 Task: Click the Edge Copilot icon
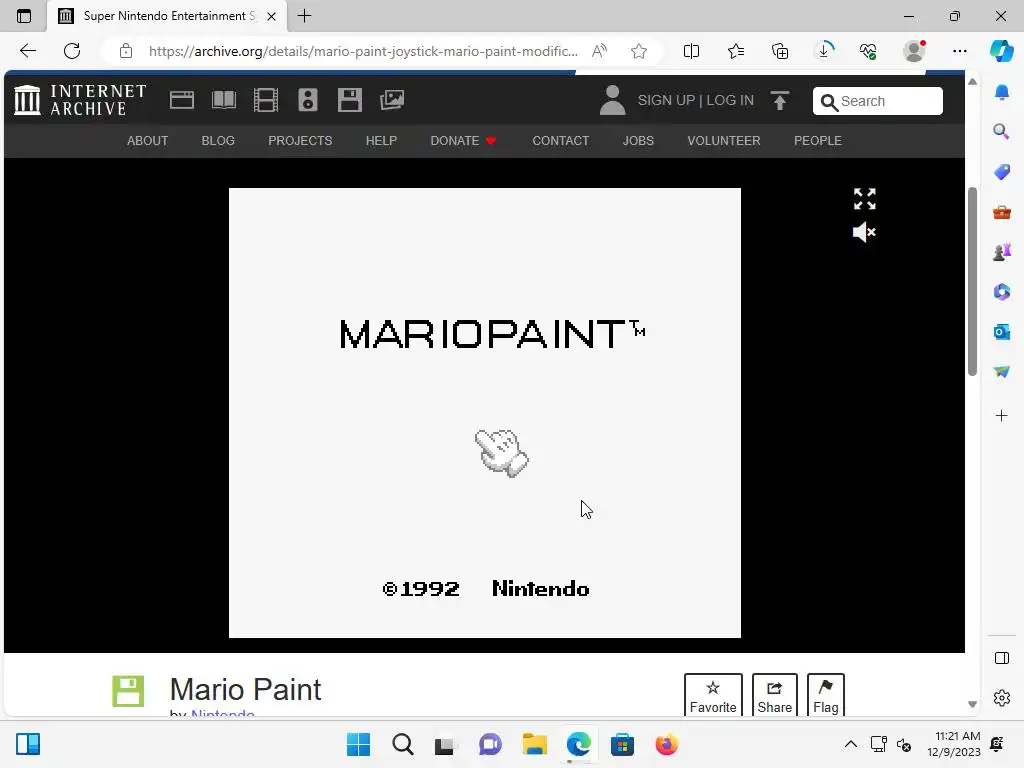tap(1001, 51)
